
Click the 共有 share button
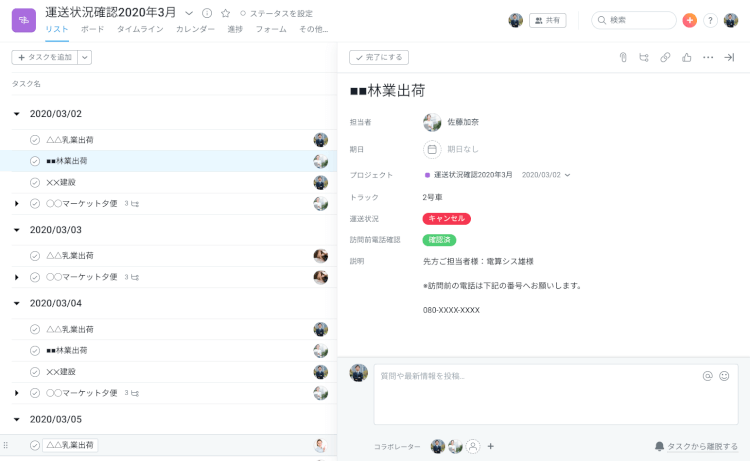pos(548,20)
